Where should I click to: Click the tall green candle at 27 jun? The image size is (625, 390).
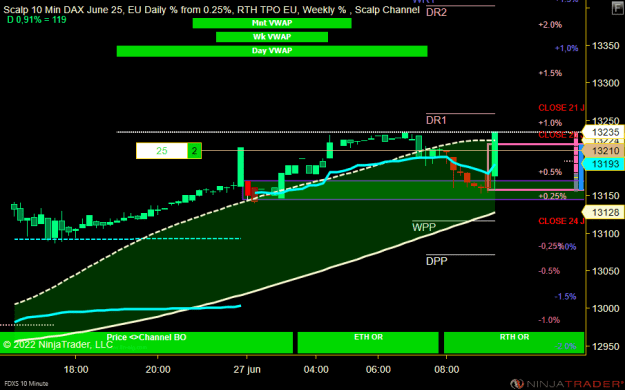click(x=241, y=167)
